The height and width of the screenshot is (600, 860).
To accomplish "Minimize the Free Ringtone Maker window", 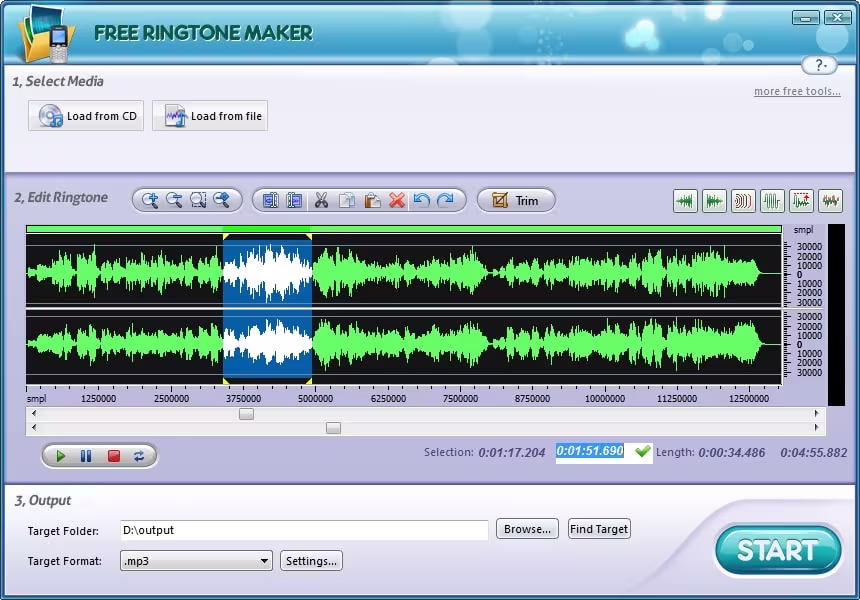I will (x=806, y=18).
